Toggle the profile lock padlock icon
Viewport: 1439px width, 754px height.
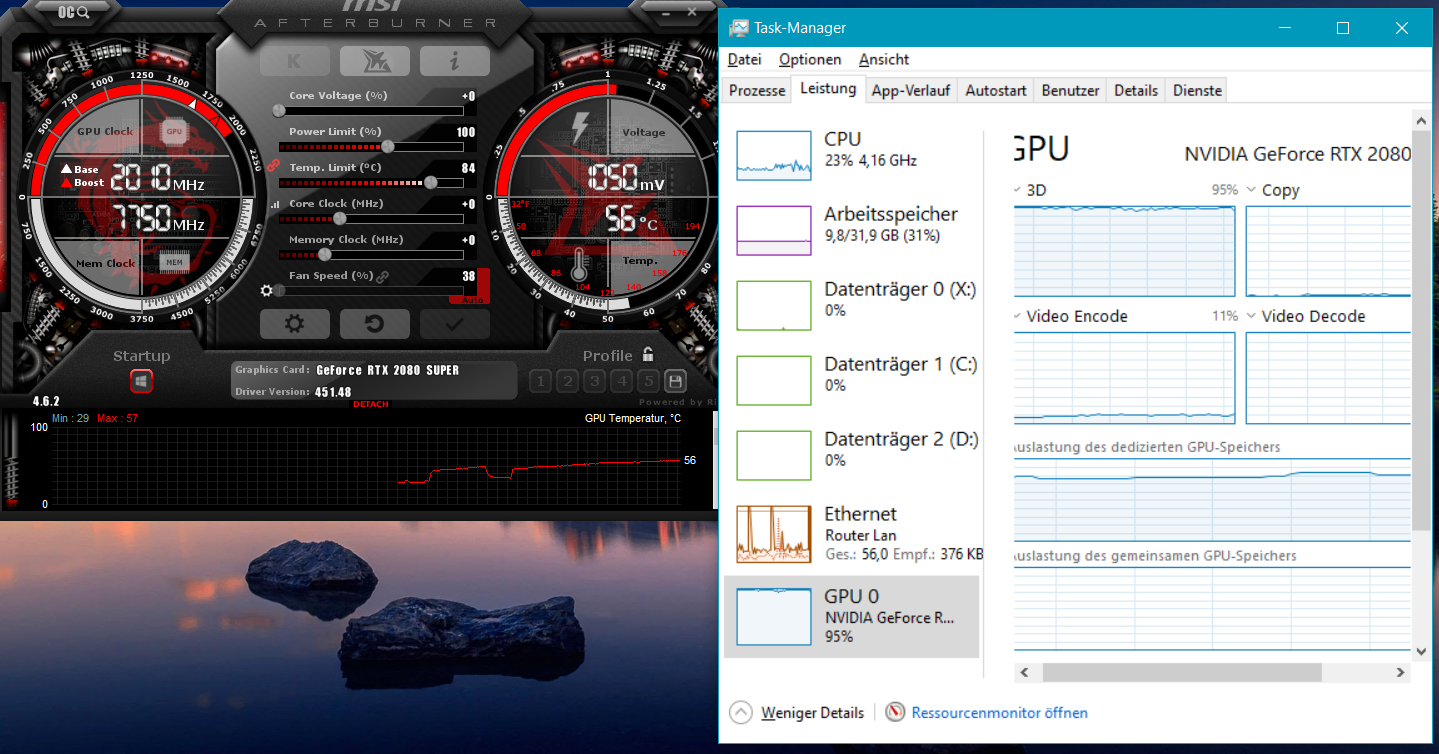pyautogui.click(x=648, y=354)
